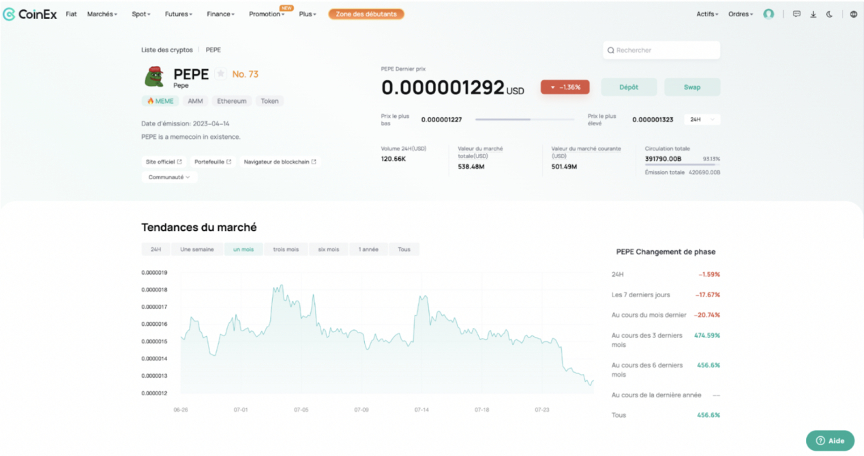This screenshot has height=456, width=864.
Task: Click the Token tag
Action: [x=269, y=101]
